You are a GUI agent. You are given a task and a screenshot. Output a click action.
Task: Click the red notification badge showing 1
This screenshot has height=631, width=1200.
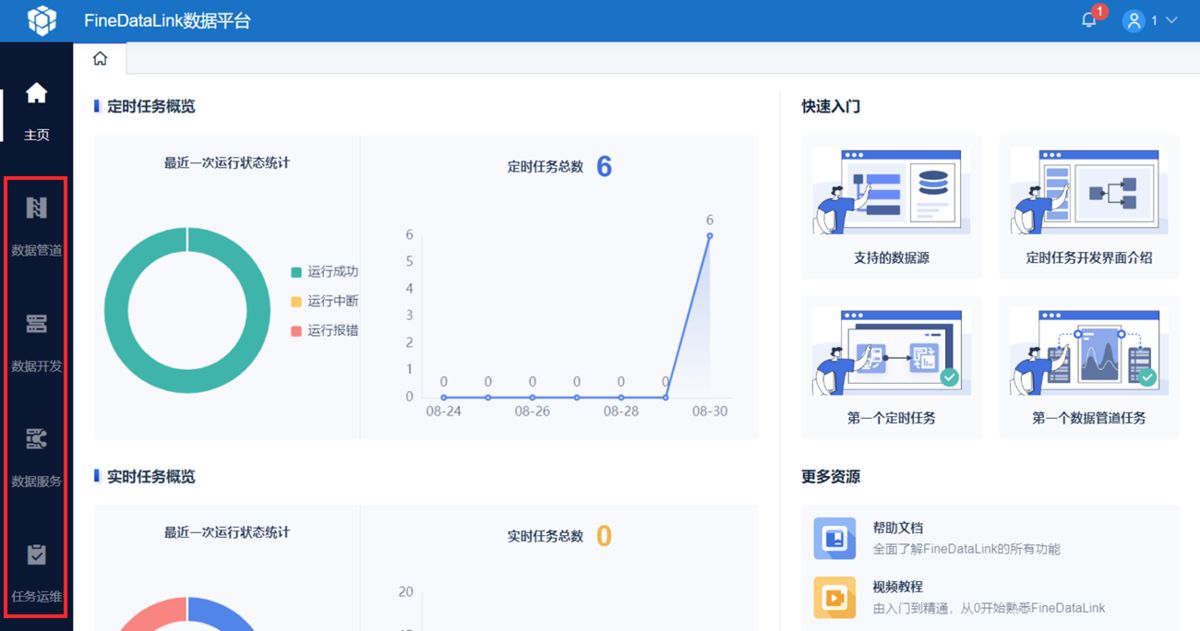point(1100,12)
